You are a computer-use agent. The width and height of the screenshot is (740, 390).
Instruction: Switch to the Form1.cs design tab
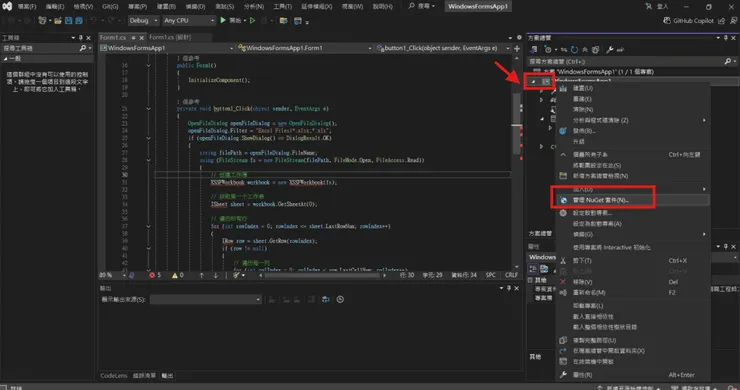pyautogui.click(x=170, y=37)
